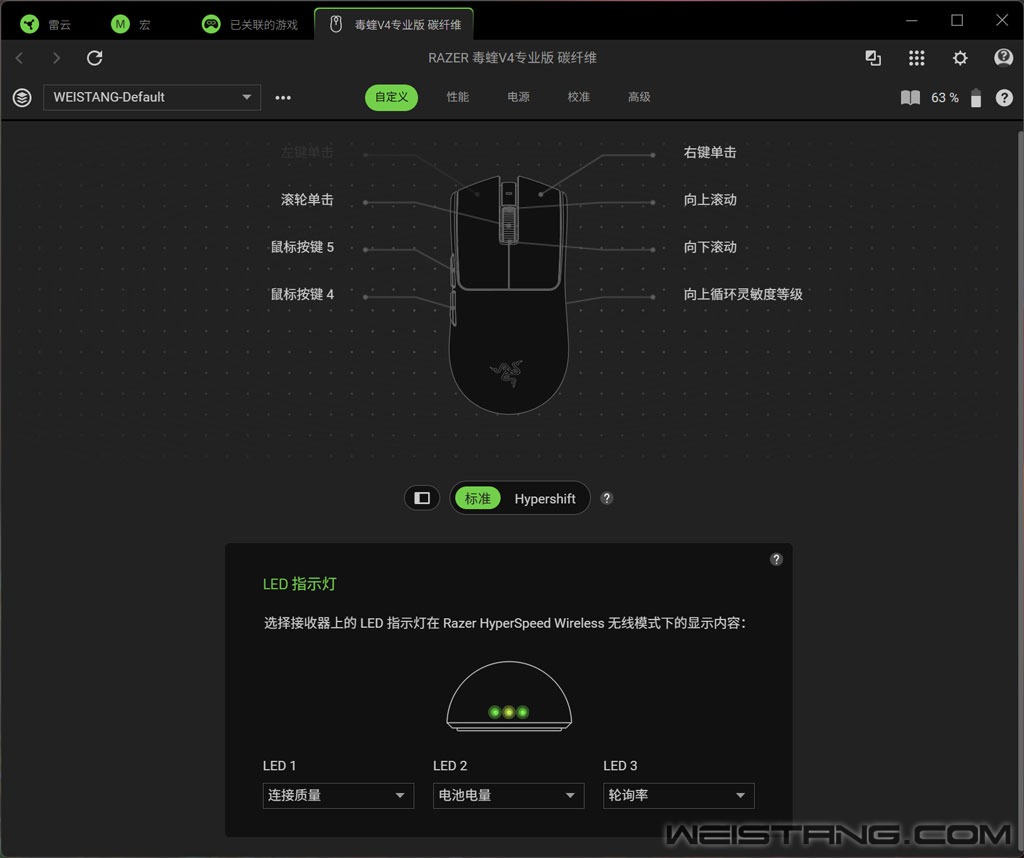Expand the WEISTANG-Default profile dropdown
This screenshot has height=858, width=1024.
pyautogui.click(x=152, y=97)
